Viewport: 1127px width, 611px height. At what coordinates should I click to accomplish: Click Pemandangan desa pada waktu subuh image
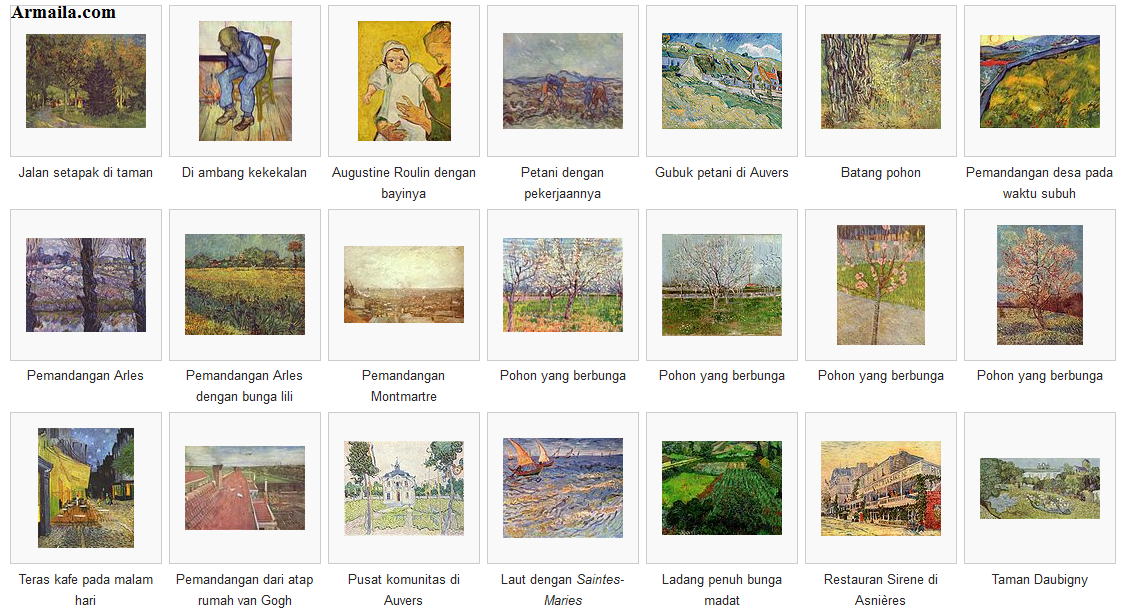(x=1039, y=81)
